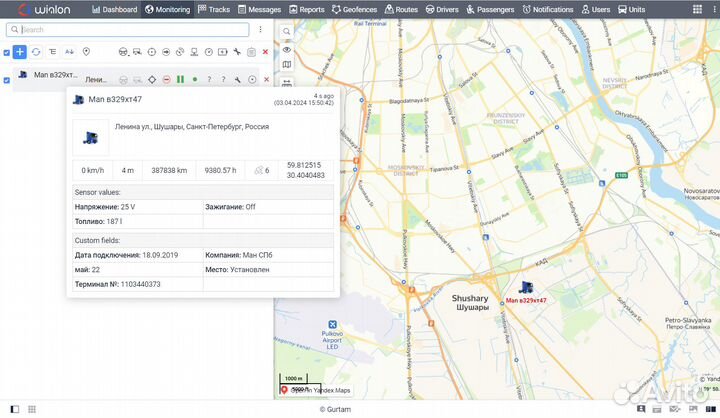Click the trailer column header icon
This screenshot has width=720, height=418.
coord(137,52)
